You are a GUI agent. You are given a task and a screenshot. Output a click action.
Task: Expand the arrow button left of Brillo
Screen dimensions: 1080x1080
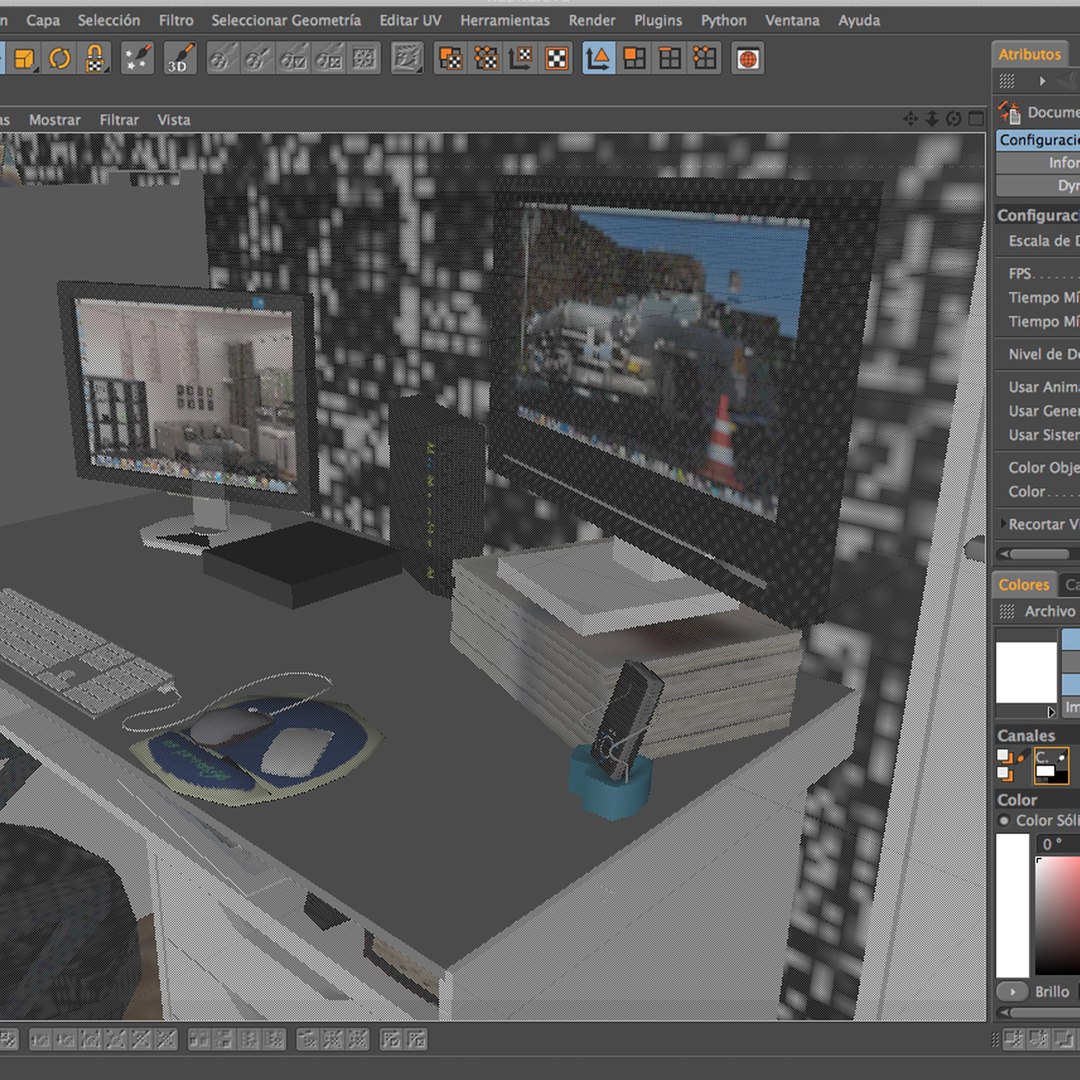point(1012,992)
